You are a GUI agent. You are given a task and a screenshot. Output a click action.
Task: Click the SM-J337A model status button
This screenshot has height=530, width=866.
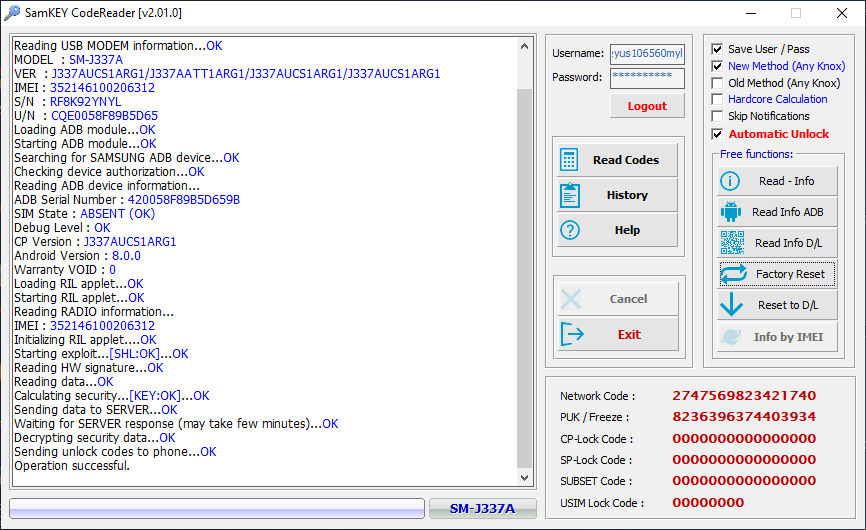[482, 508]
